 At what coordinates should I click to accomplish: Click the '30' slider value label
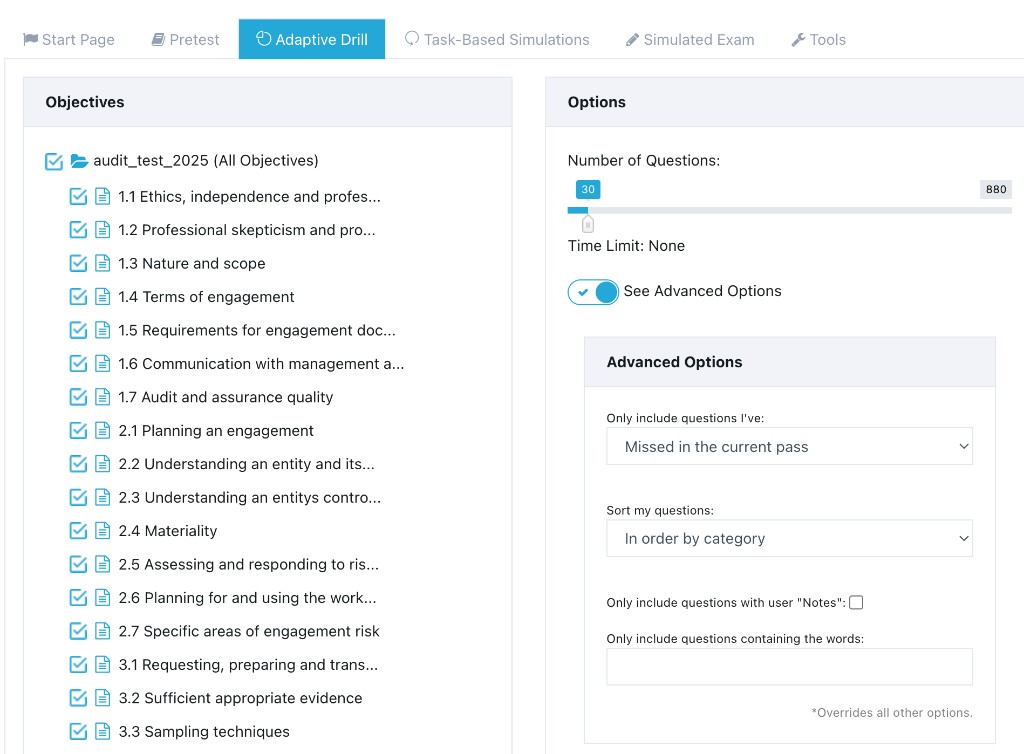pos(588,189)
